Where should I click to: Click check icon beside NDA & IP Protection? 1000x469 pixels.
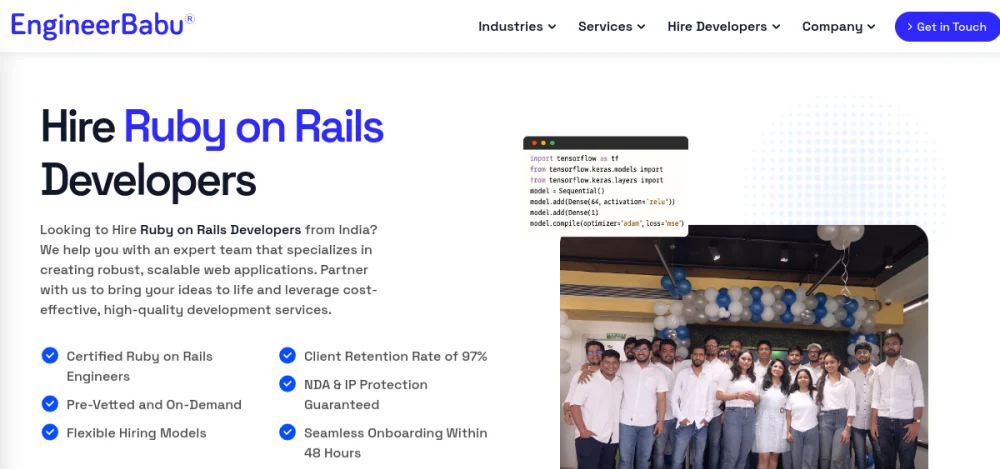288,383
